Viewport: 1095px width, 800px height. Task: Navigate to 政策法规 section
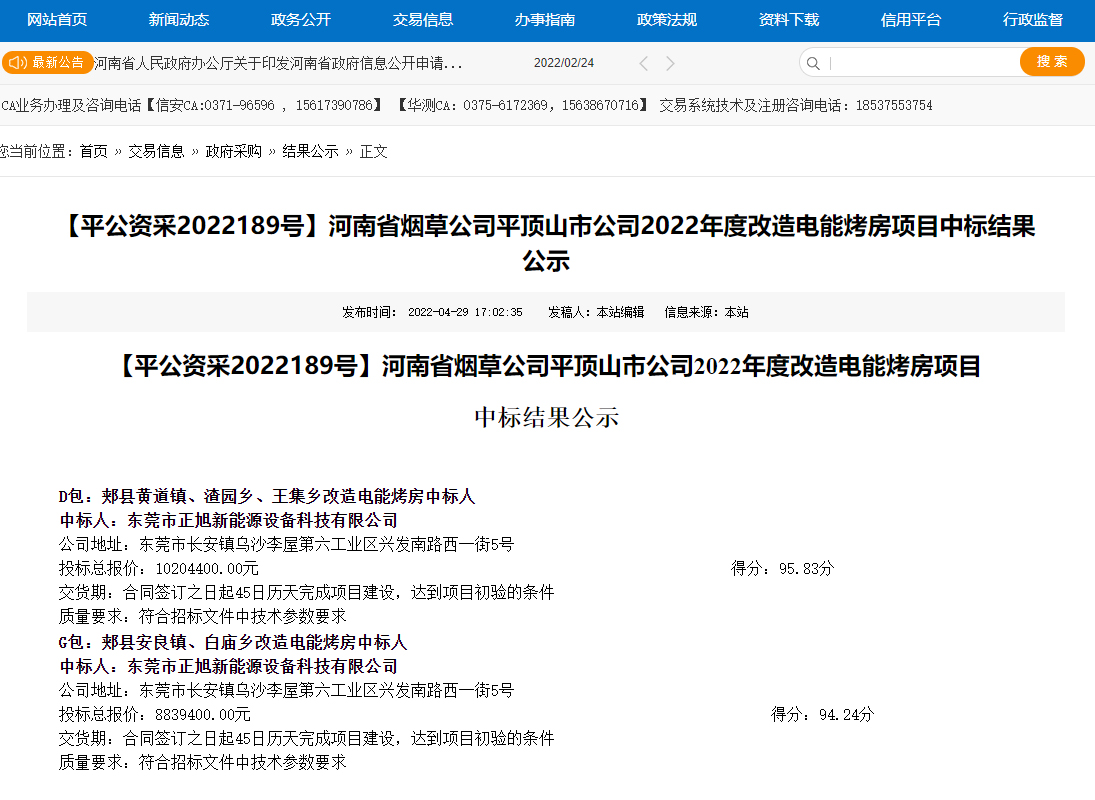click(x=667, y=20)
